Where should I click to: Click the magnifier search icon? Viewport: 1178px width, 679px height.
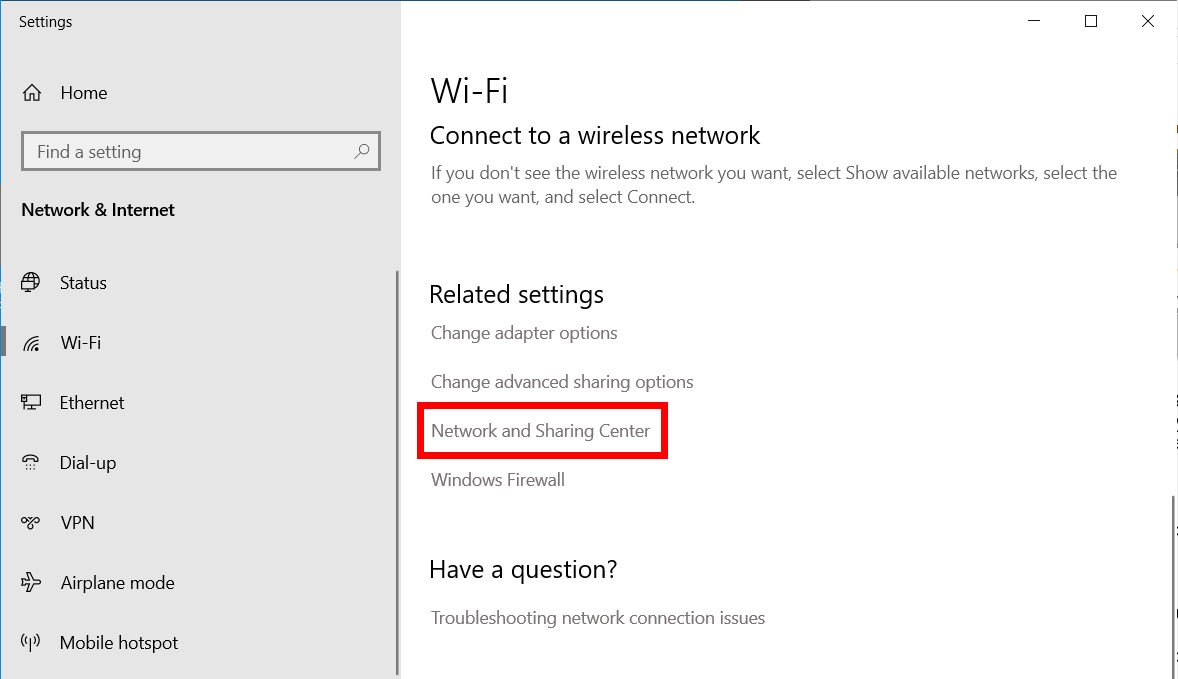[x=361, y=151]
